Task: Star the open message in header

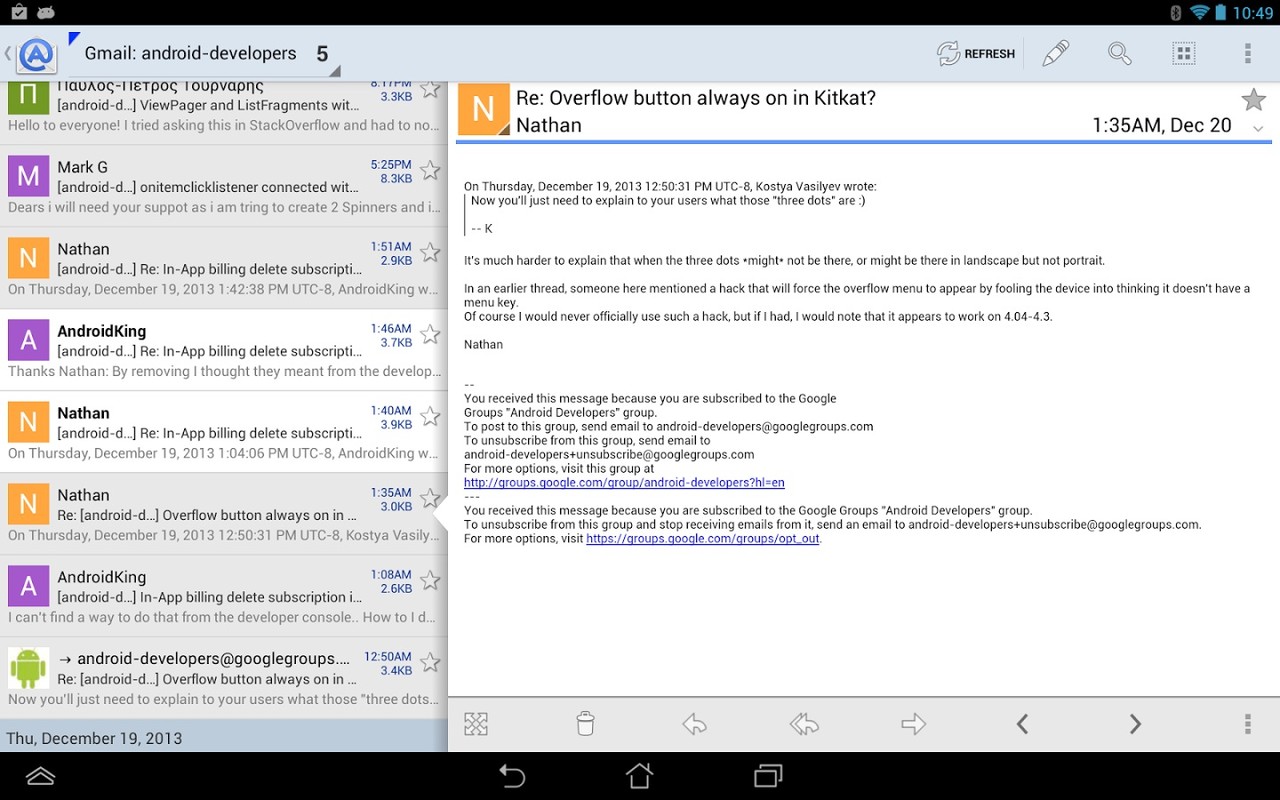Action: (1253, 99)
